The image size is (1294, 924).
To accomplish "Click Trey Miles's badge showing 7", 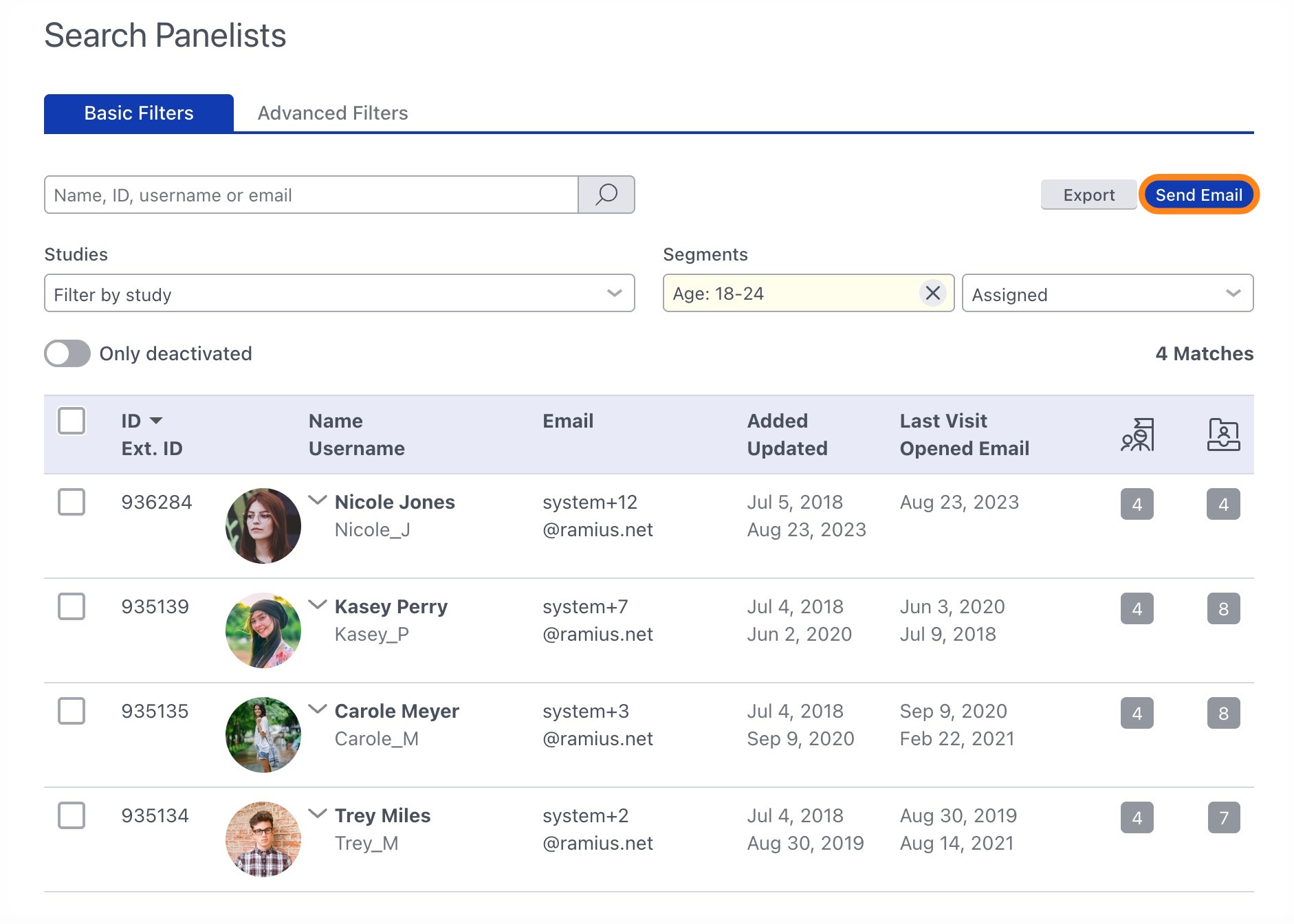I will click(x=1223, y=817).
